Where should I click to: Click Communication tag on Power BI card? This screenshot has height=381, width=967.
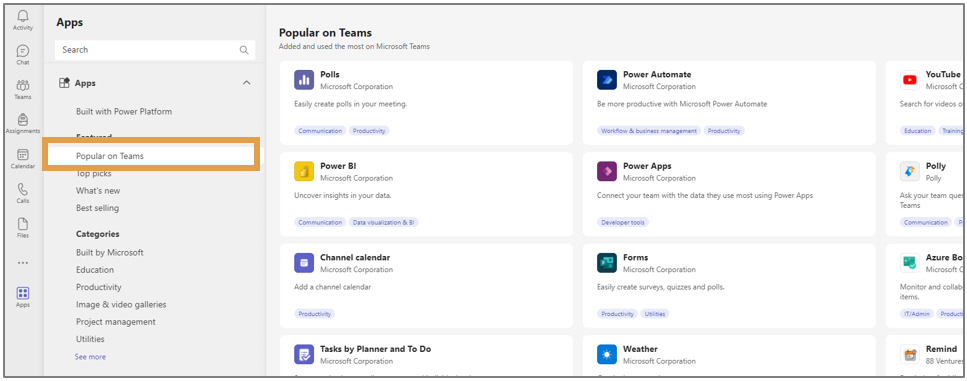tap(320, 223)
